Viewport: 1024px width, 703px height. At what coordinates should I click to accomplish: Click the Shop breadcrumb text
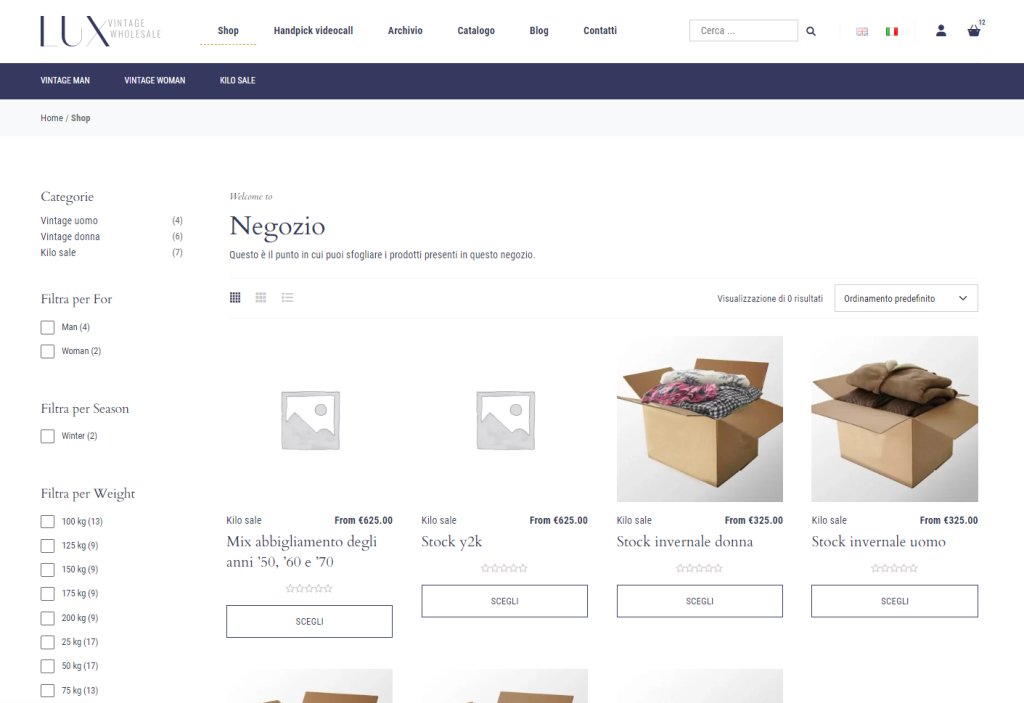click(80, 118)
